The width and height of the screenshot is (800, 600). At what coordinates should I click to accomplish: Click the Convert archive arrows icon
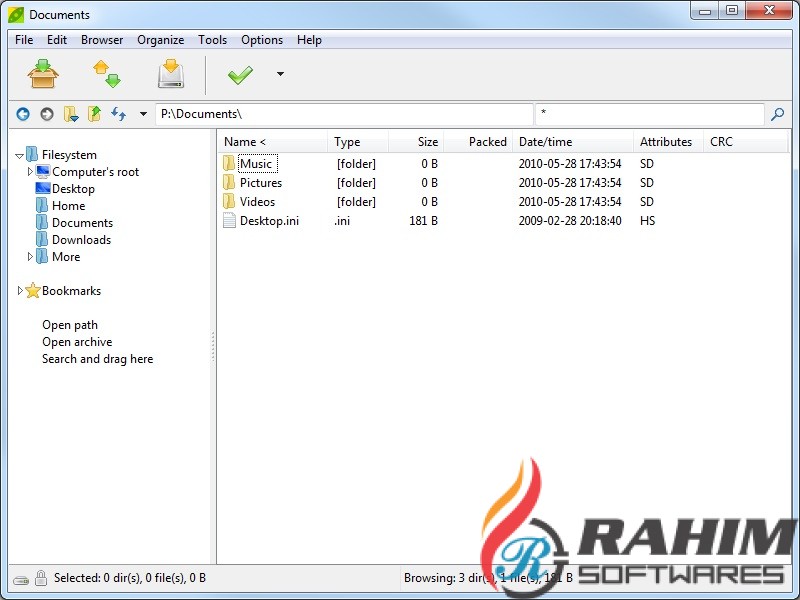pos(106,74)
